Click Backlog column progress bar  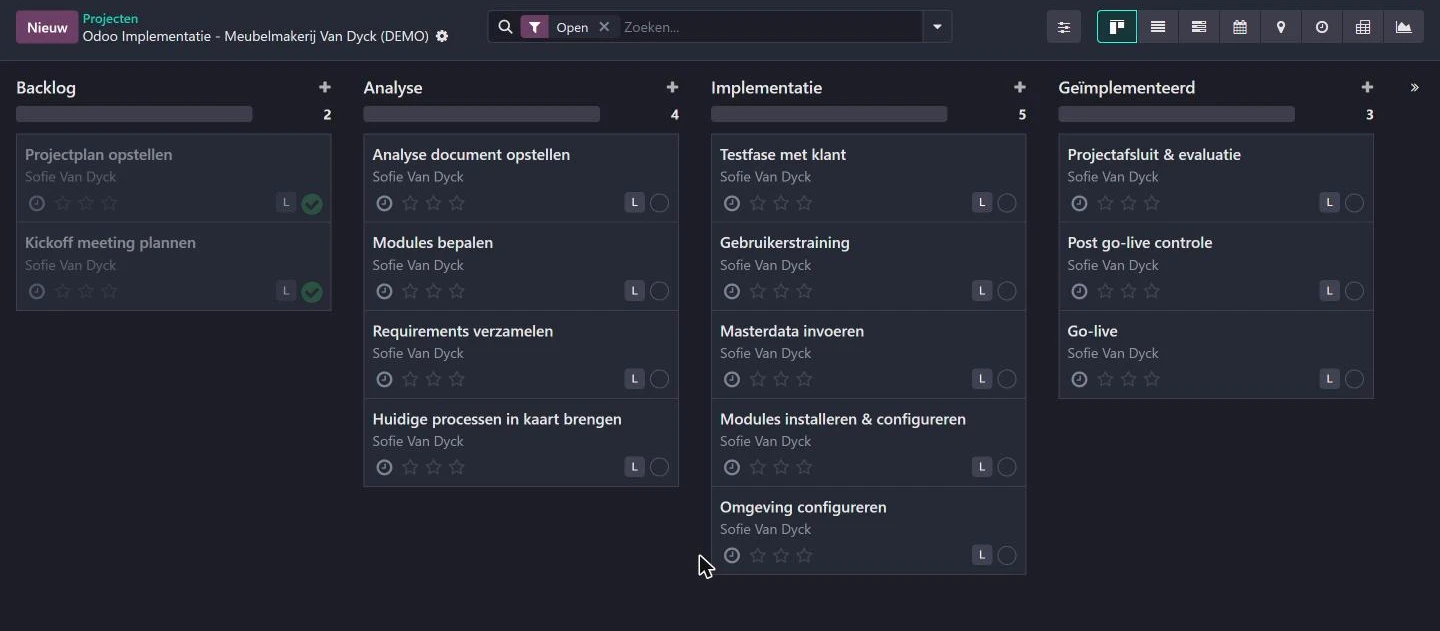[134, 115]
